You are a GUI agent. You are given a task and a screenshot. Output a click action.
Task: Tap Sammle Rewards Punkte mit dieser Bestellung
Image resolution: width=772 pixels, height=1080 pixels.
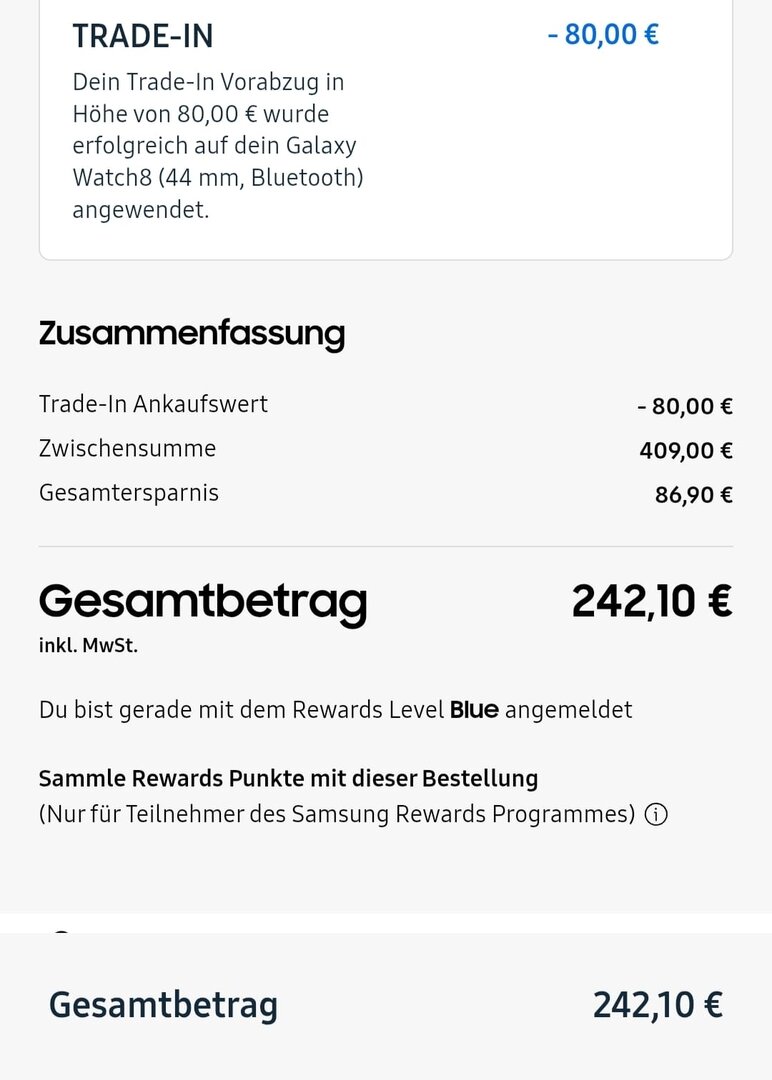pos(288,778)
